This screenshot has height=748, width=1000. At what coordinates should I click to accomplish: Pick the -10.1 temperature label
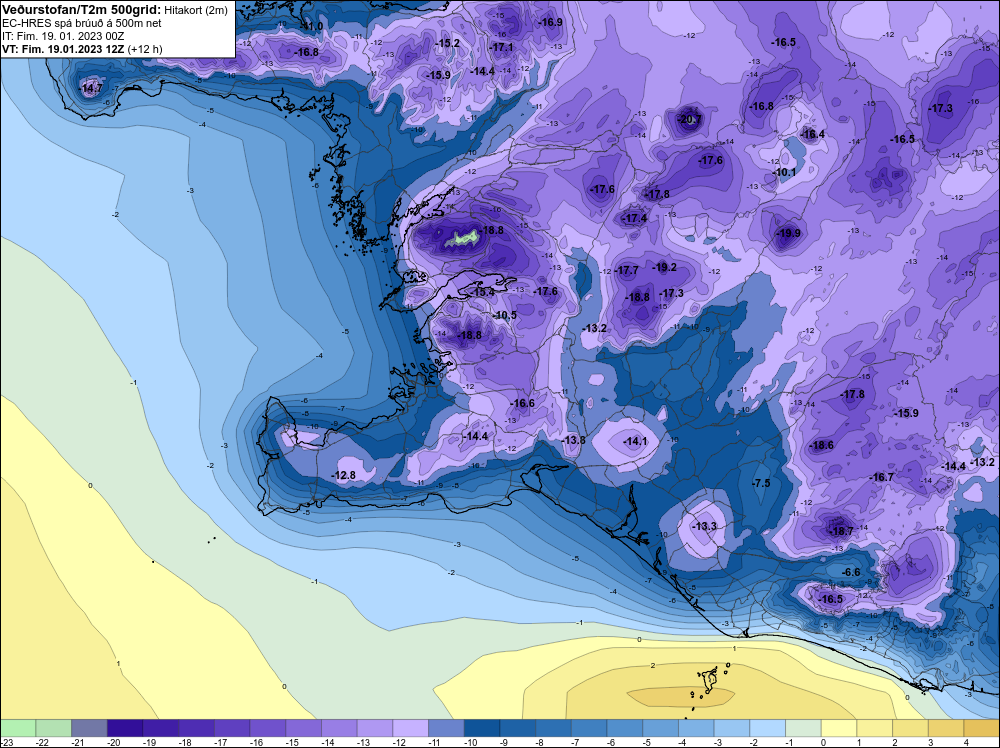[785, 173]
